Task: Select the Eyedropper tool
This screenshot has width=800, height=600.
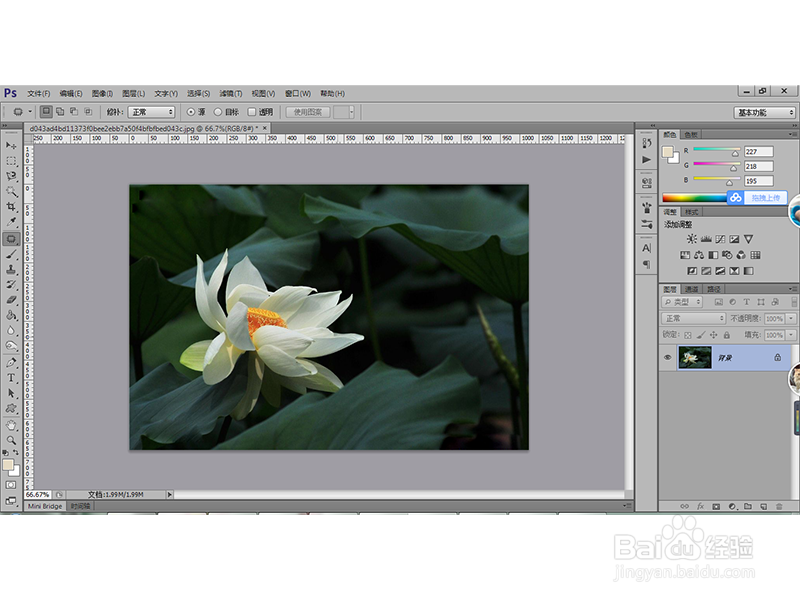Action: [11, 222]
